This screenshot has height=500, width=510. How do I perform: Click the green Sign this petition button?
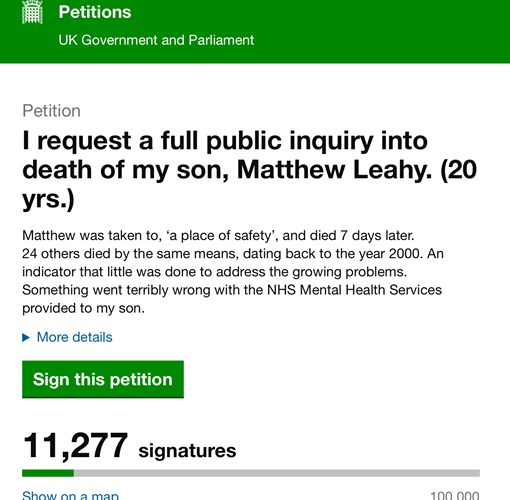pos(103,379)
